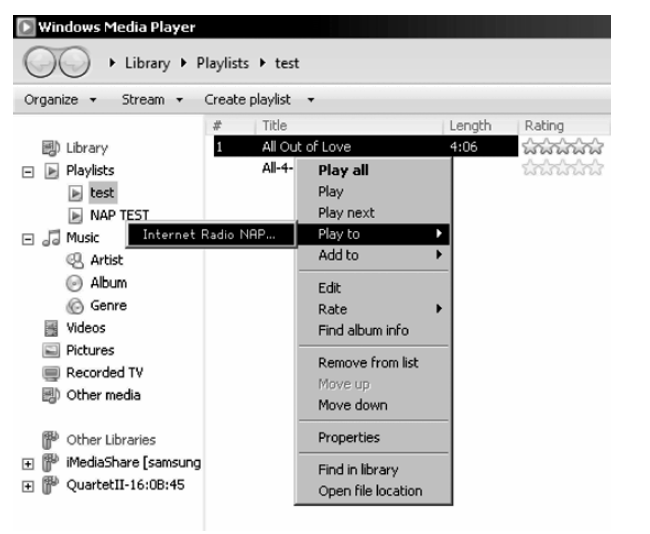Choose Find album info
The width and height of the screenshot is (650, 534).
tap(373, 330)
